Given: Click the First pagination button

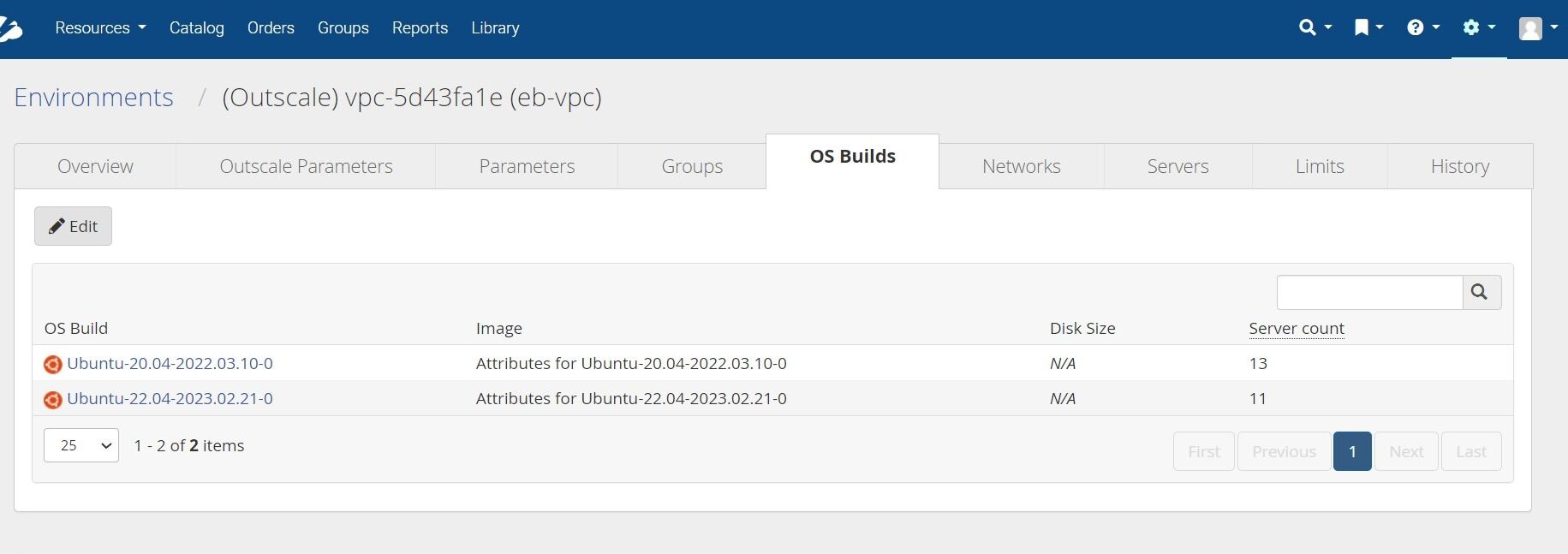Looking at the screenshot, I should pos(1204,451).
